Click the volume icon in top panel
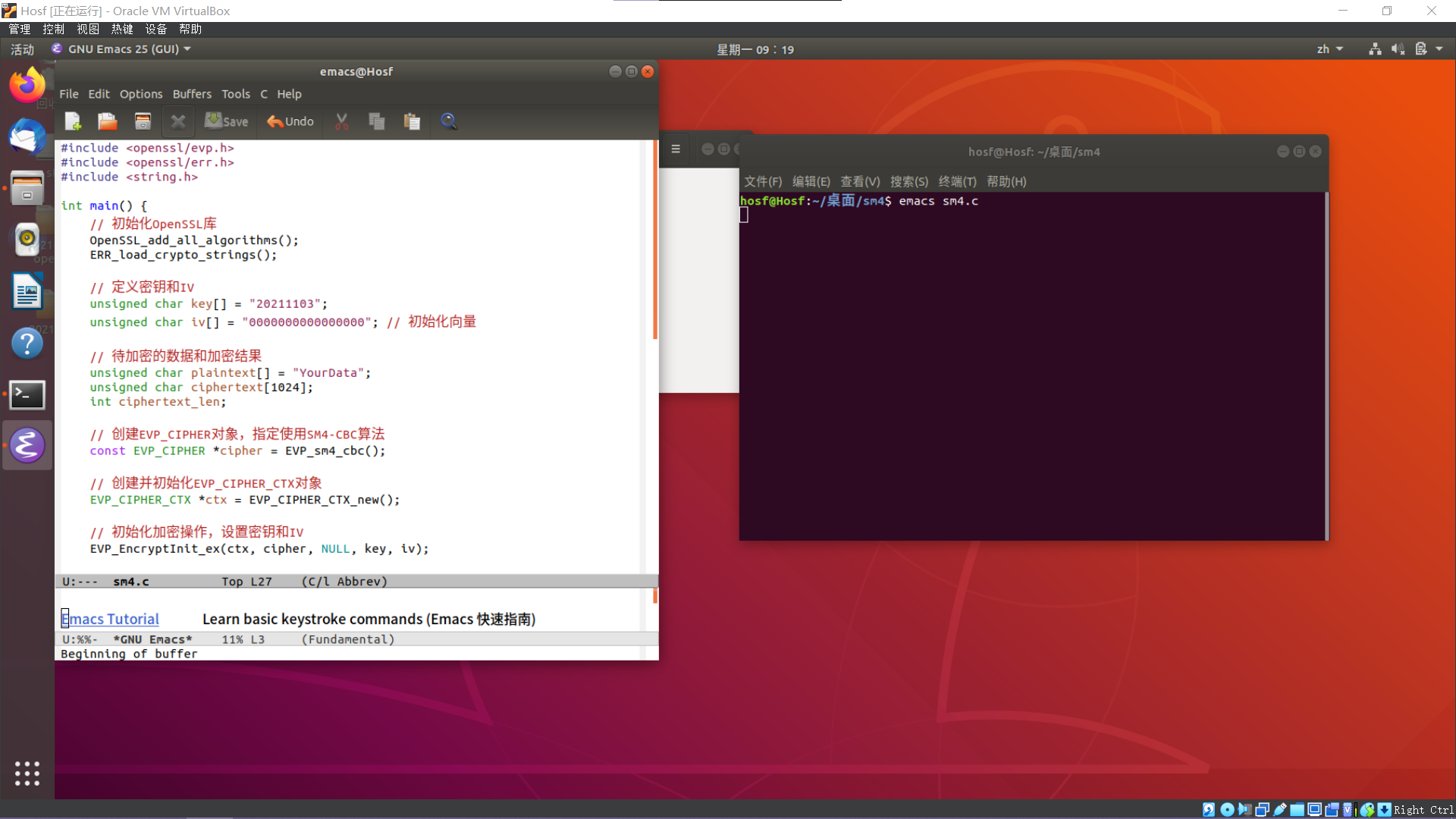1456x819 pixels. [x=1398, y=49]
